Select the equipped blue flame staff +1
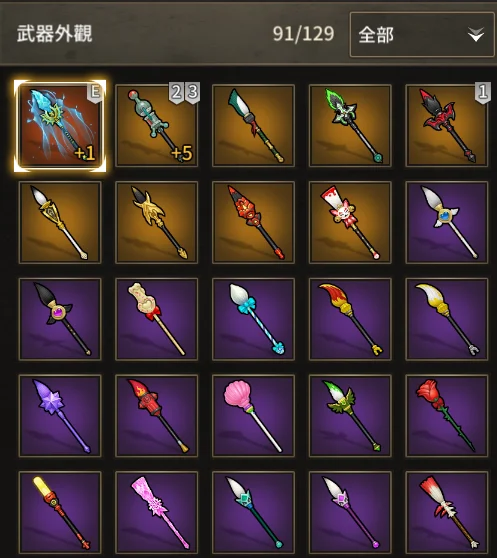497x558 pixels. point(60,126)
